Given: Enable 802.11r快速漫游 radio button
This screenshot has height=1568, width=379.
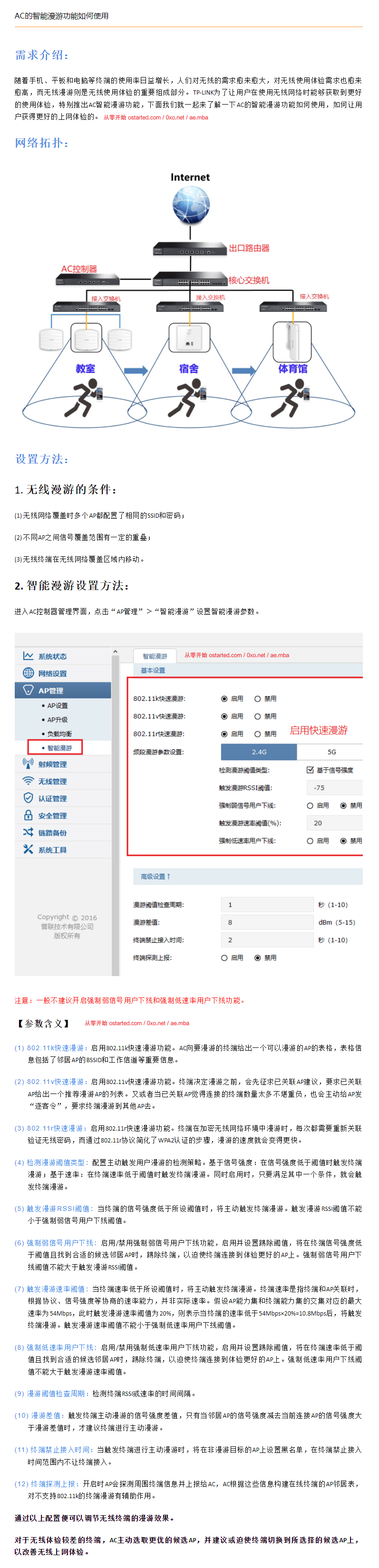Looking at the screenshot, I should pos(224,734).
